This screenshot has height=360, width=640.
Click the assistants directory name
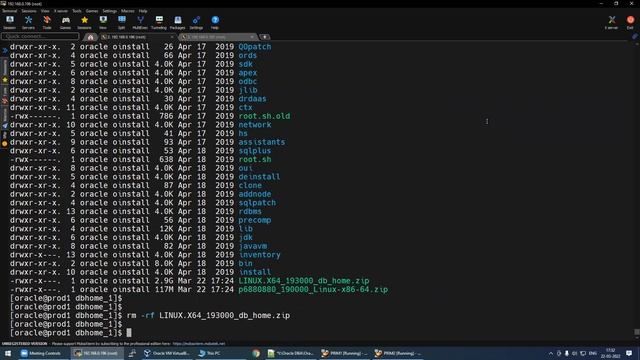click(262, 142)
